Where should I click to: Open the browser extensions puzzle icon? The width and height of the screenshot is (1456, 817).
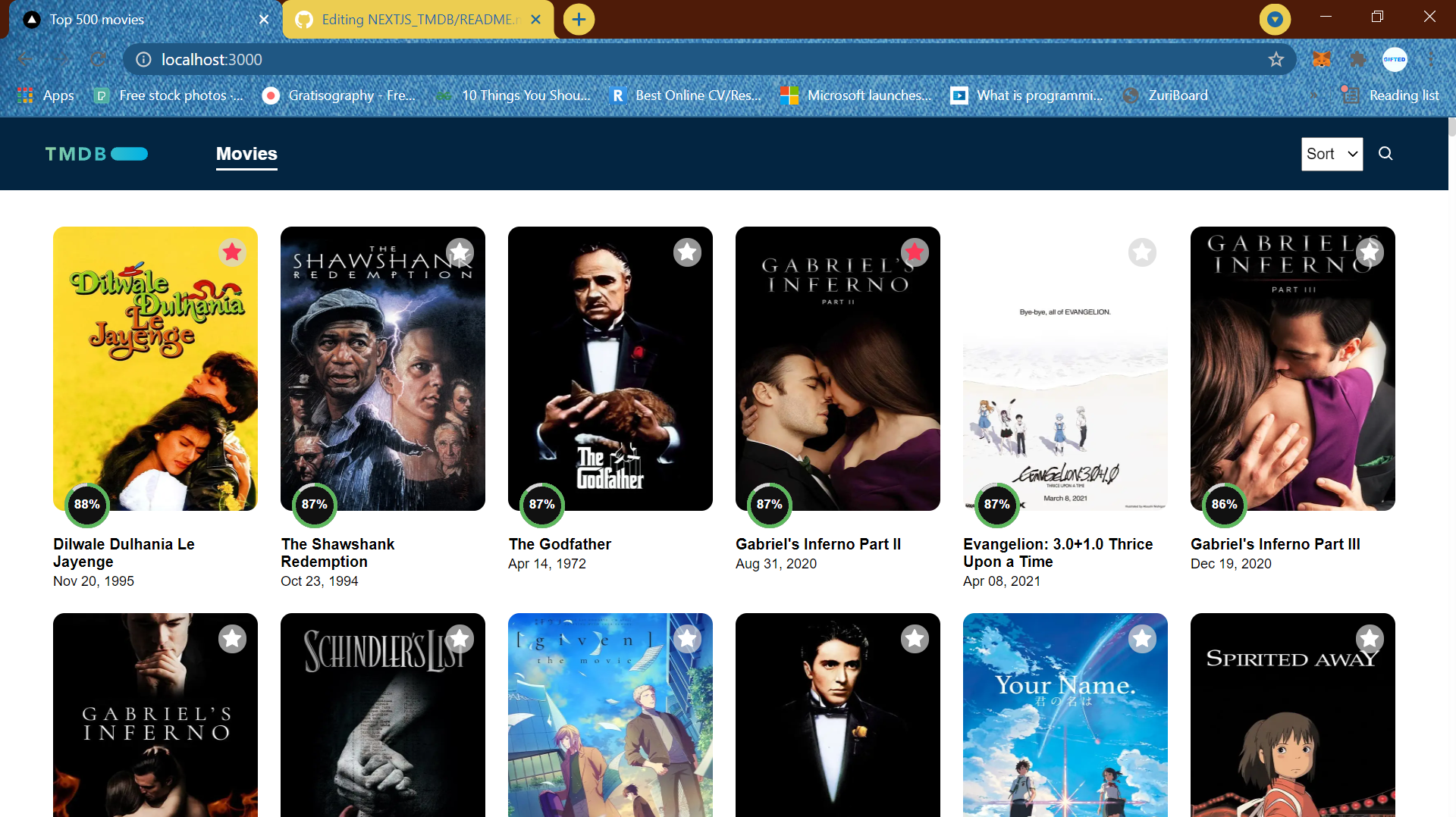(1358, 59)
